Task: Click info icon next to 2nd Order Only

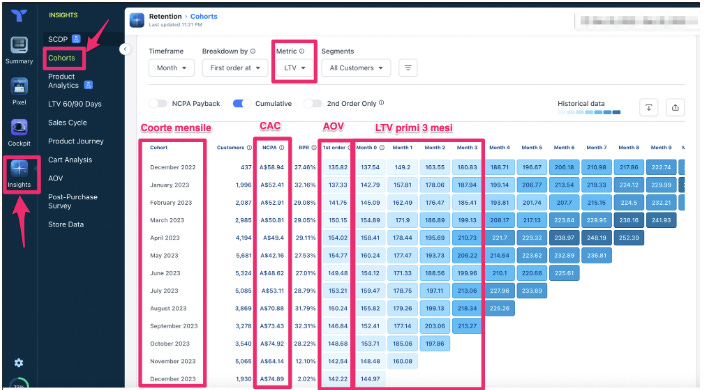Action: point(381,103)
